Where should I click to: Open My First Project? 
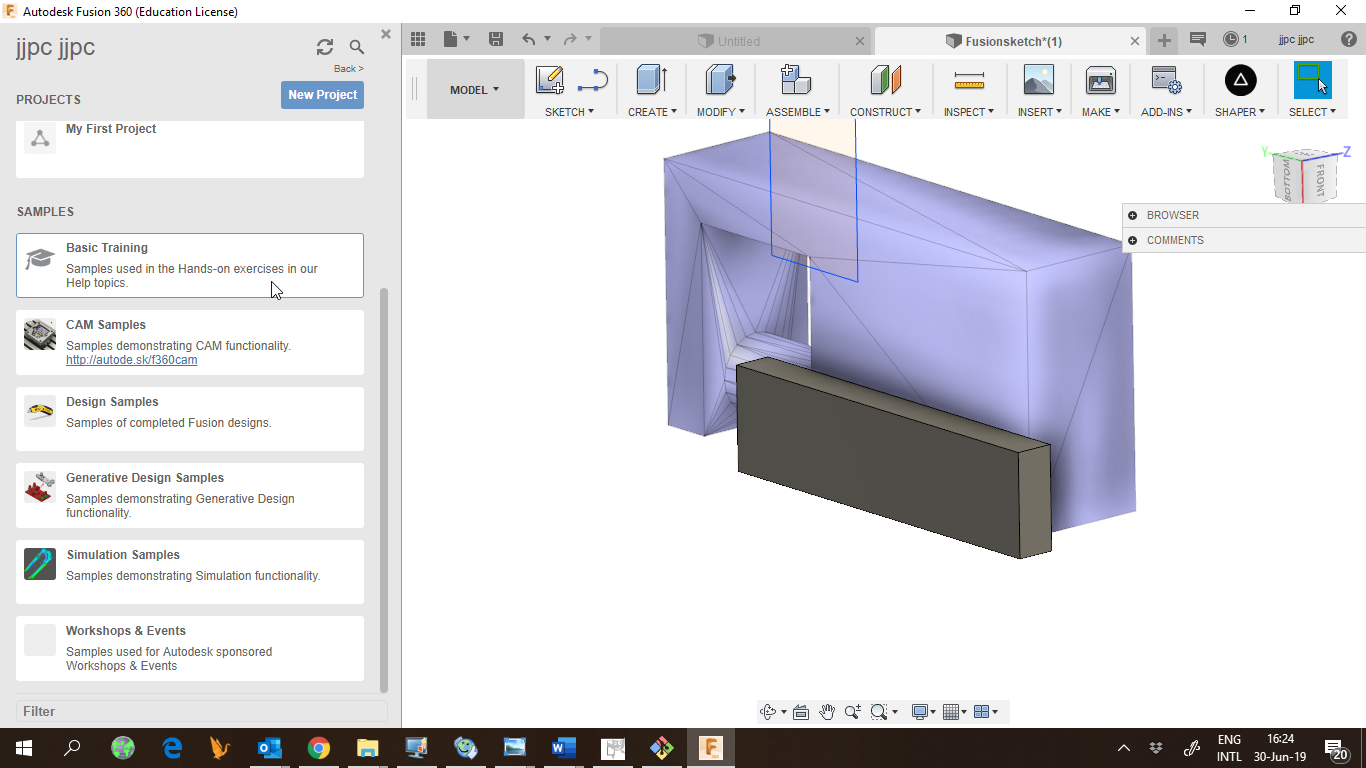(x=190, y=148)
